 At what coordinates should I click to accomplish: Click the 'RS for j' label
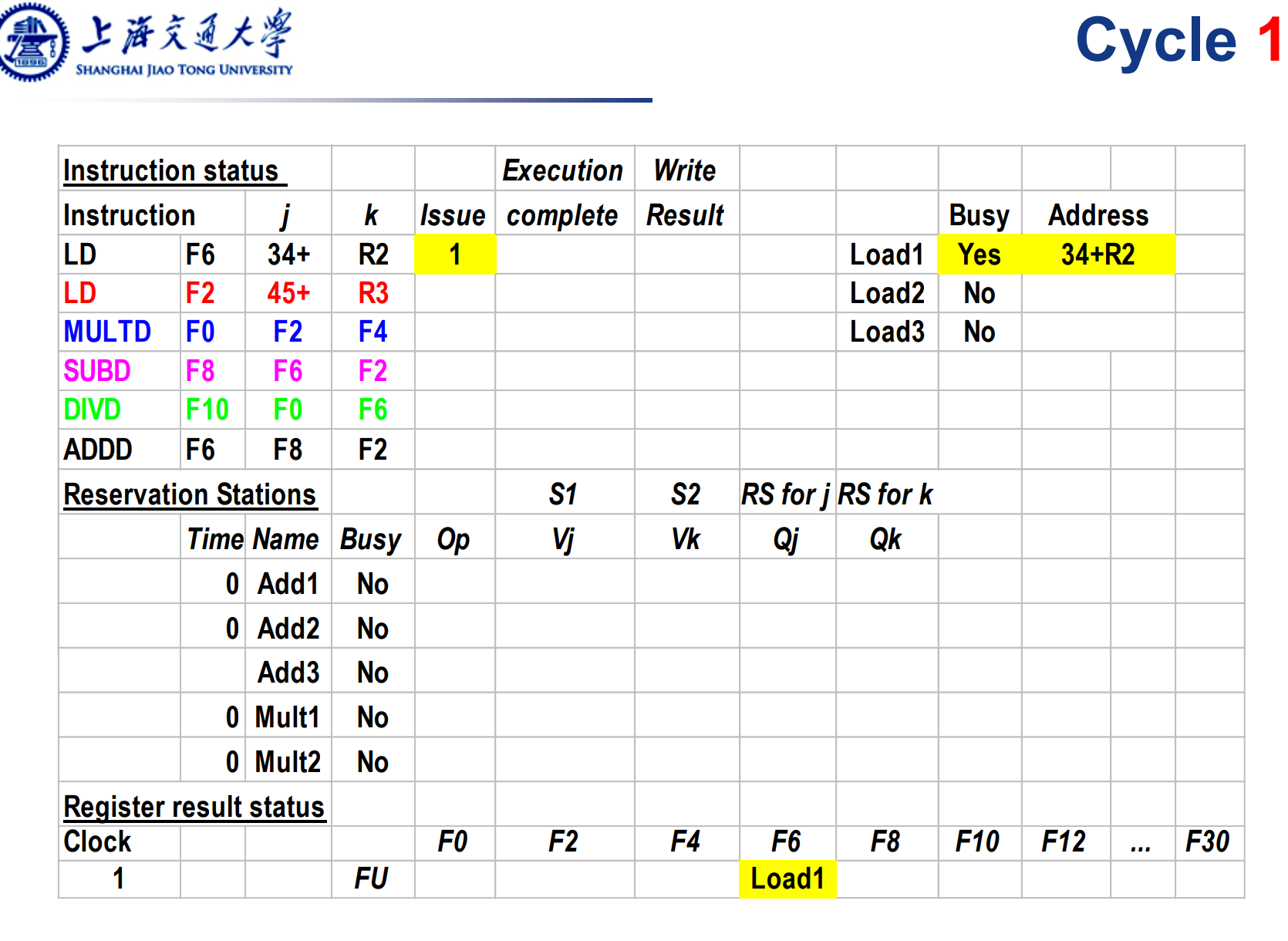click(786, 495)
